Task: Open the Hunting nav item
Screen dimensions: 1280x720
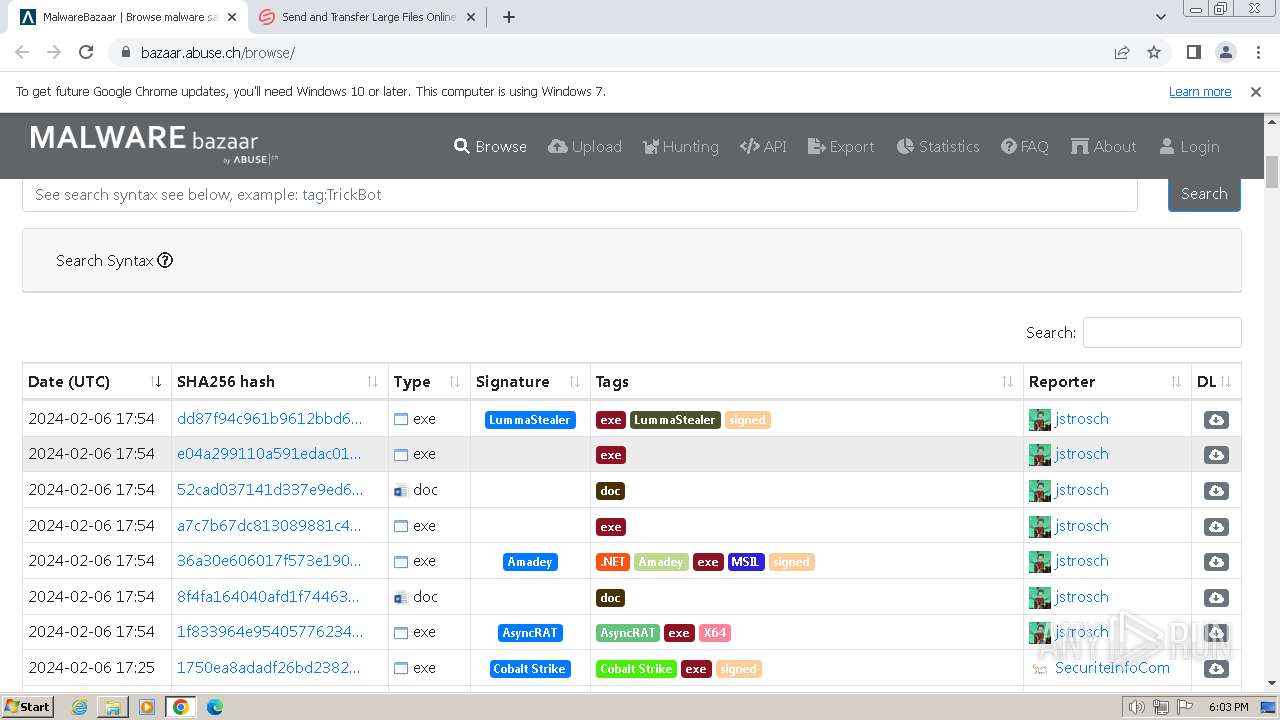Action: [x=680, y=147]
